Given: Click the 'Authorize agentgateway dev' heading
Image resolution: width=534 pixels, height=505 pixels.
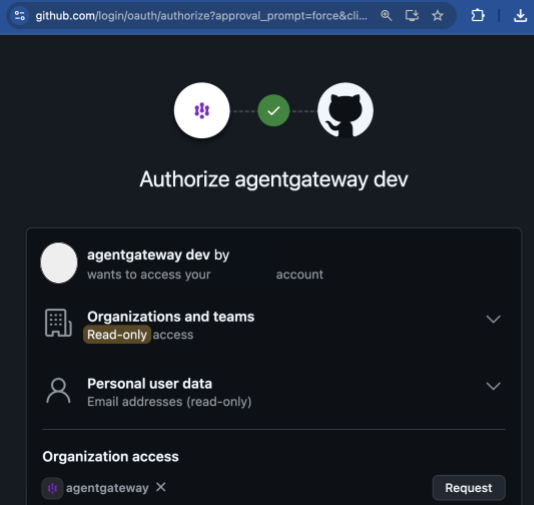Looking at the screenshot, I should coord(273,179).
